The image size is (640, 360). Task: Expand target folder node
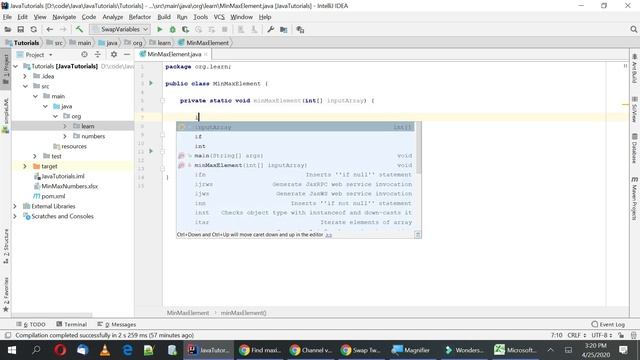25,166
